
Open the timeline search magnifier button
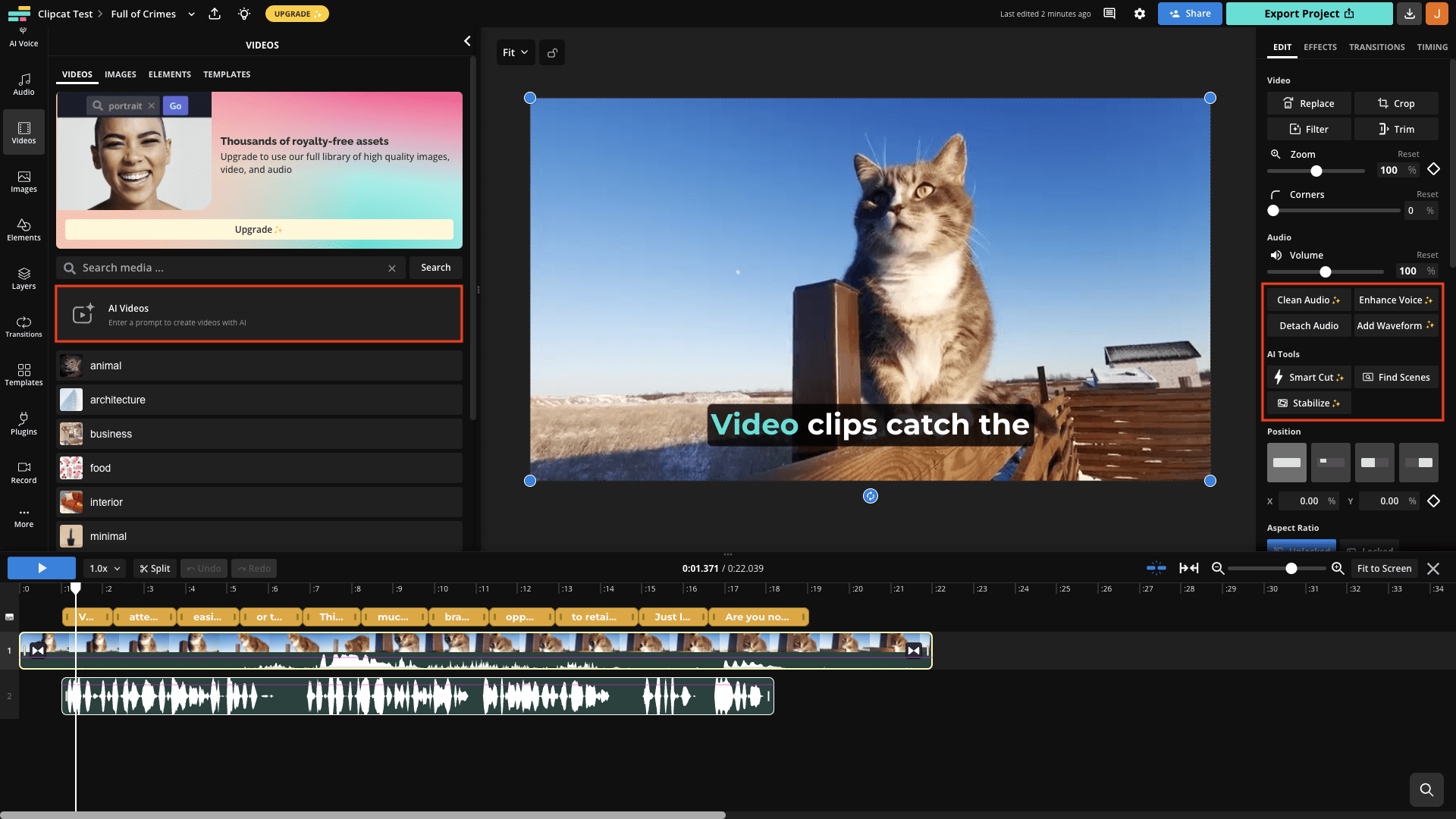1426,789
